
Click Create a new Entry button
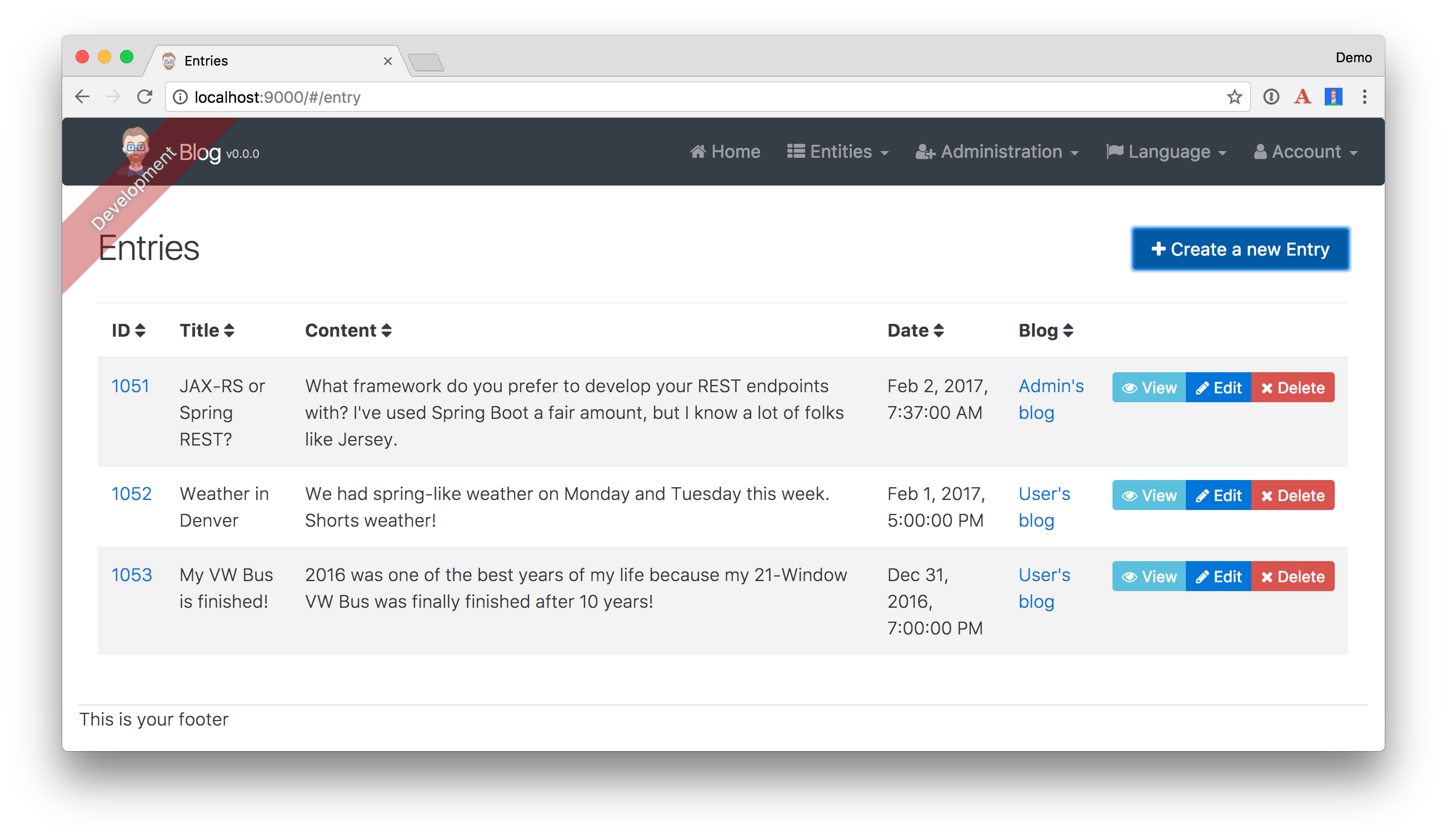[x=1240, y=249]
